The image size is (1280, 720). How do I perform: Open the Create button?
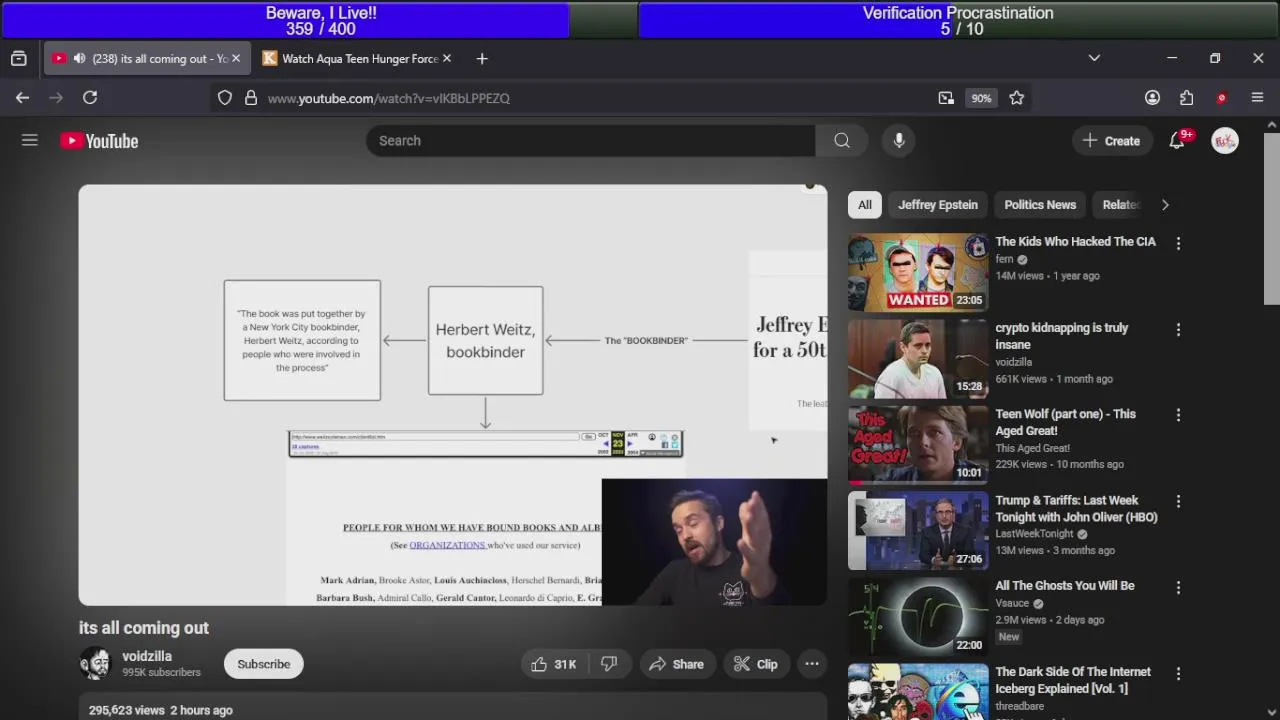[1111, 141]
